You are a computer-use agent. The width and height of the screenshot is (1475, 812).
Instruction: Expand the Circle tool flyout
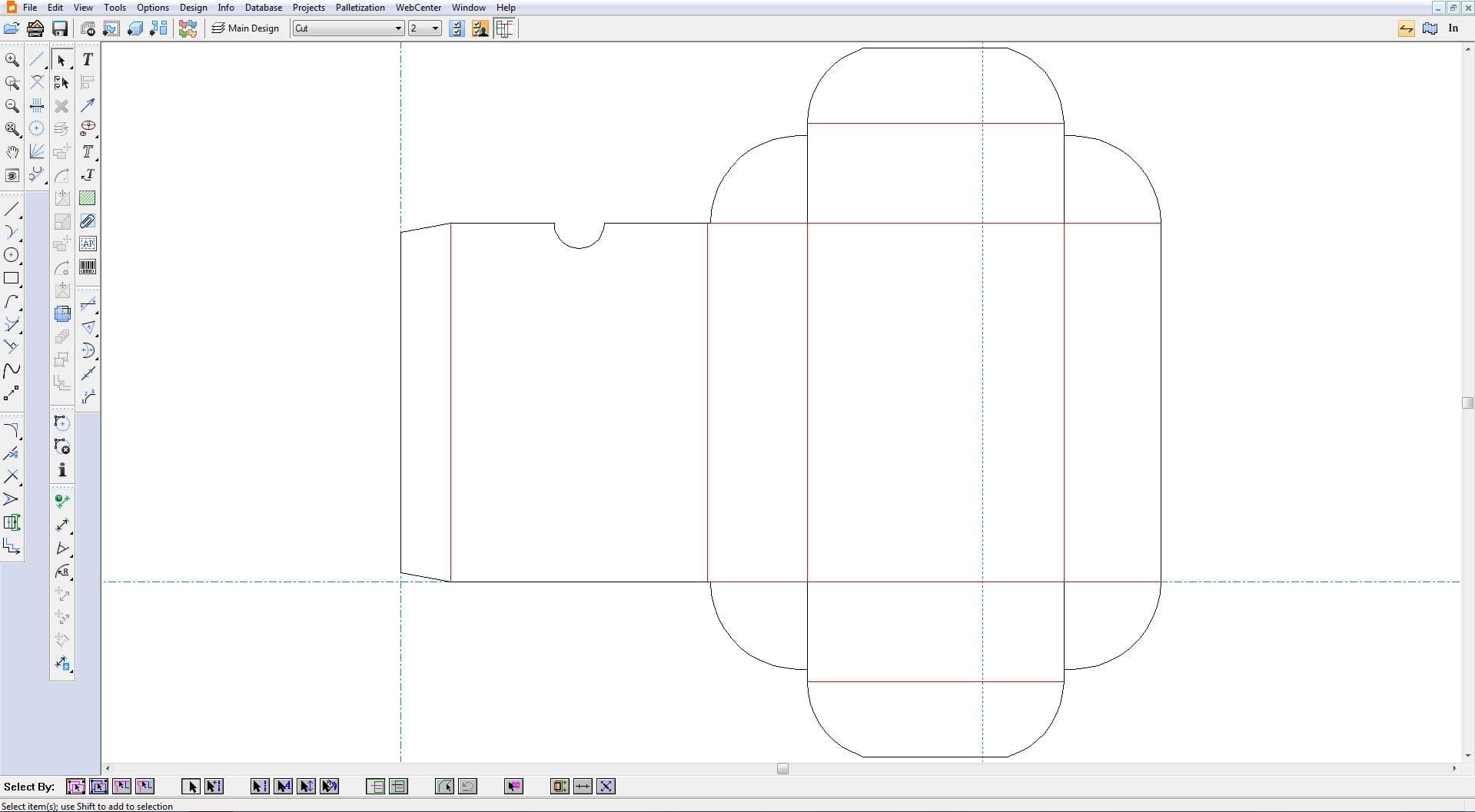[x=21, y=263]
